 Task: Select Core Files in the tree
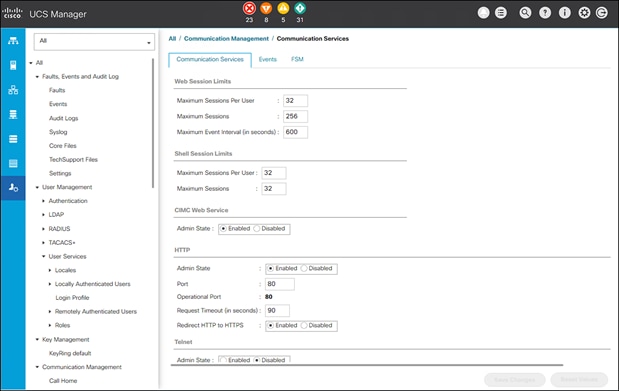63,146
